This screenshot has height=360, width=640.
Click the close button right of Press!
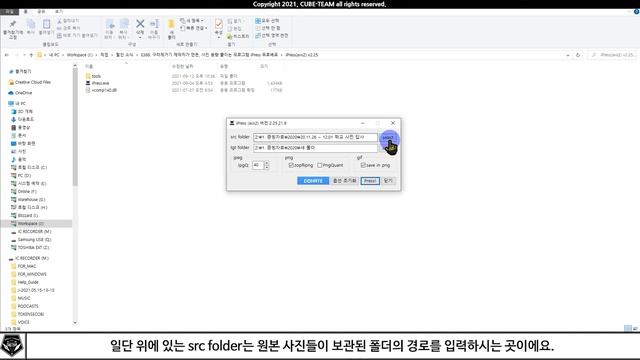click(388, 180)
